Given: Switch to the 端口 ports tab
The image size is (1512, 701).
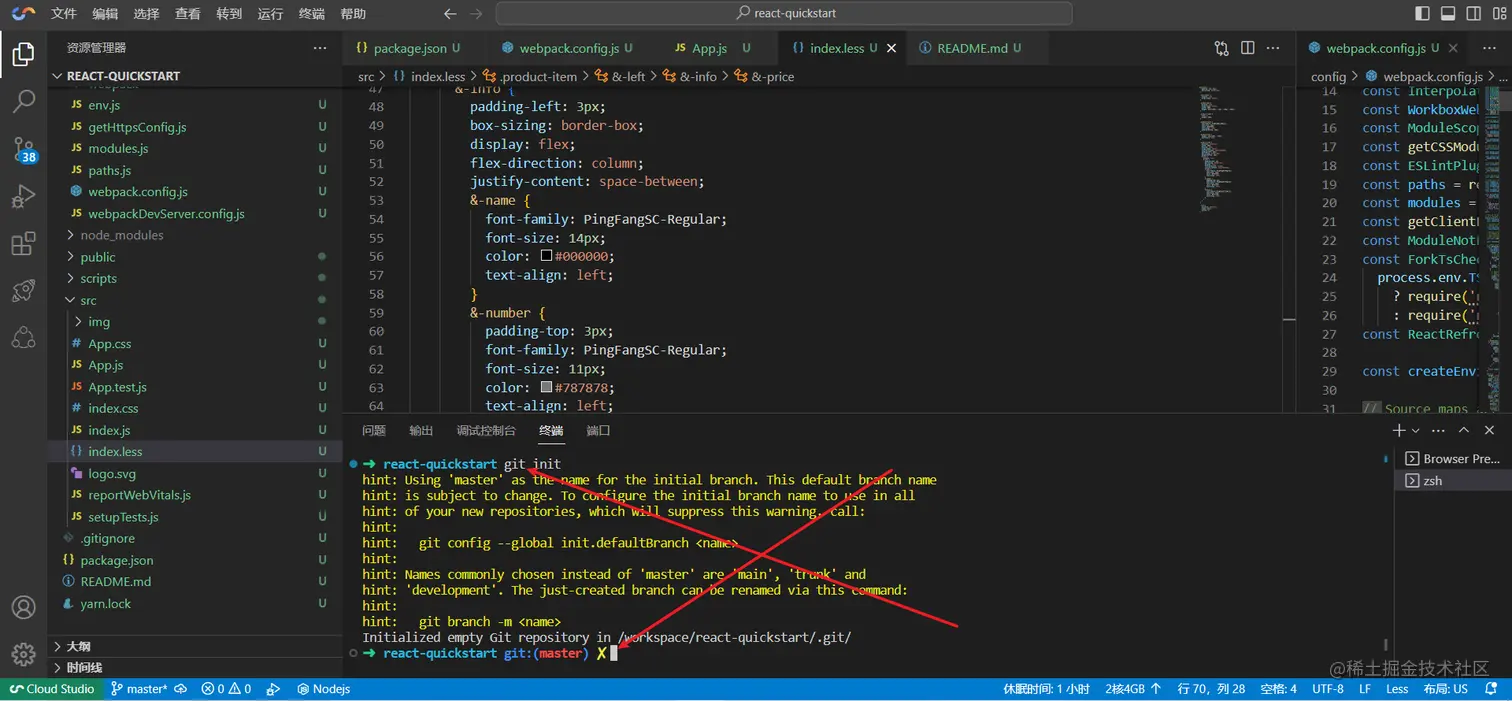Looking at the screenshot, I should pyautogui.click(x=598, y=431).
